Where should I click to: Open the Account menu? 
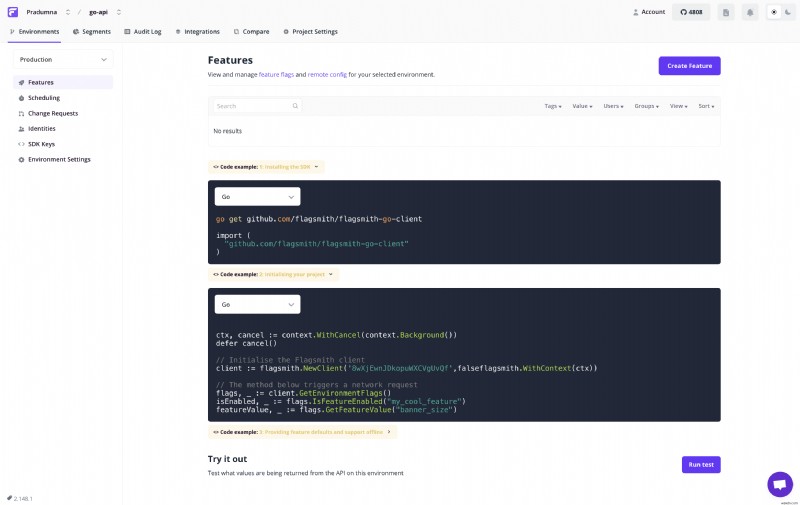pyautogui.click(x=649, y=12)
